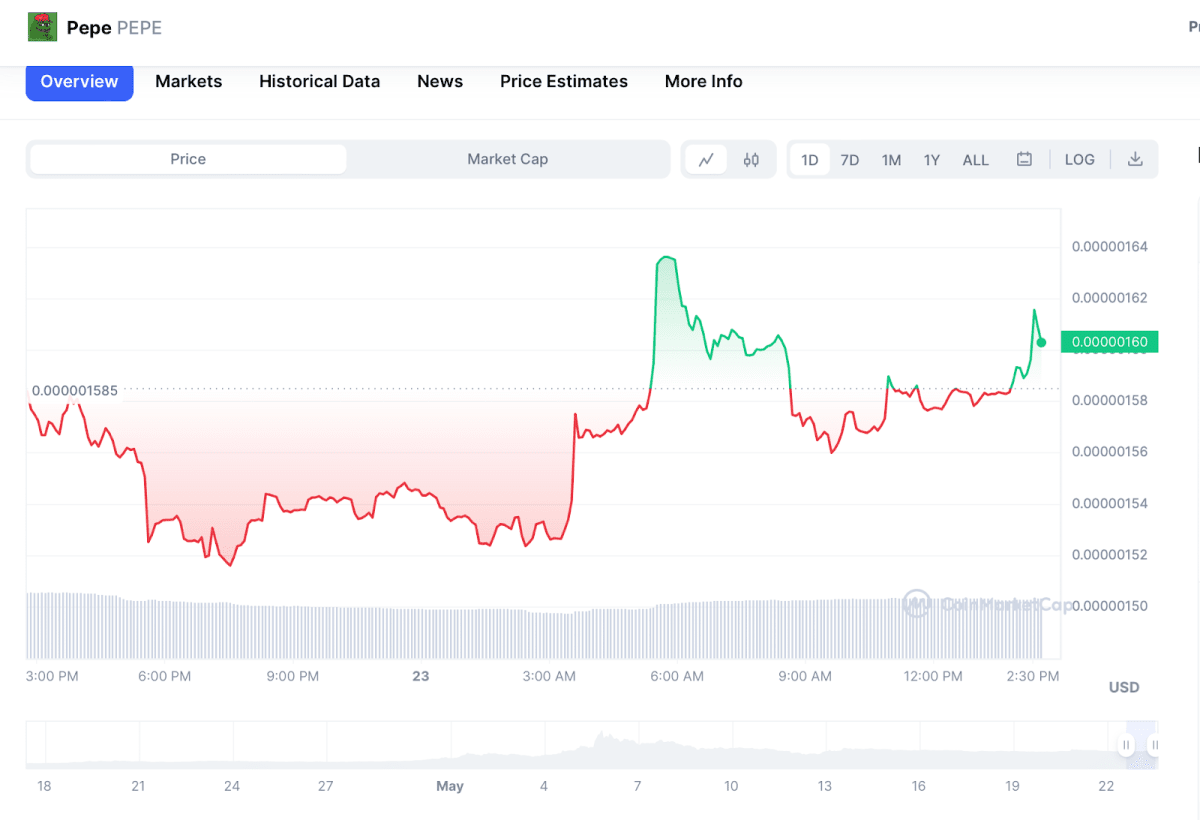The image size is (1200, 820).
Task: Click the chart download icon
Action: pyautogui.click(x=1135, y=159)
